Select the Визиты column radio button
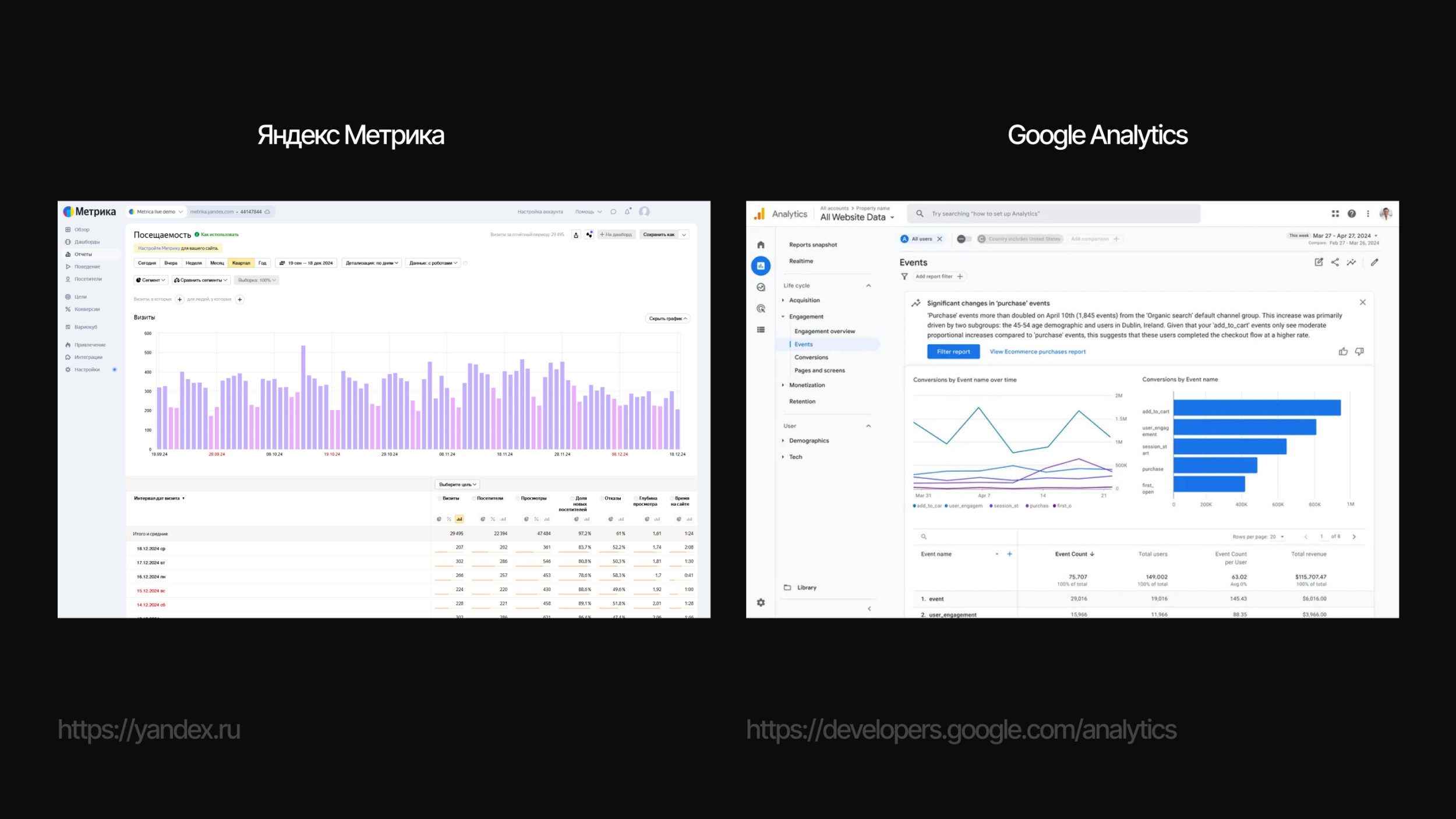This screenshot has width=1456, height=819. point(439,499)
